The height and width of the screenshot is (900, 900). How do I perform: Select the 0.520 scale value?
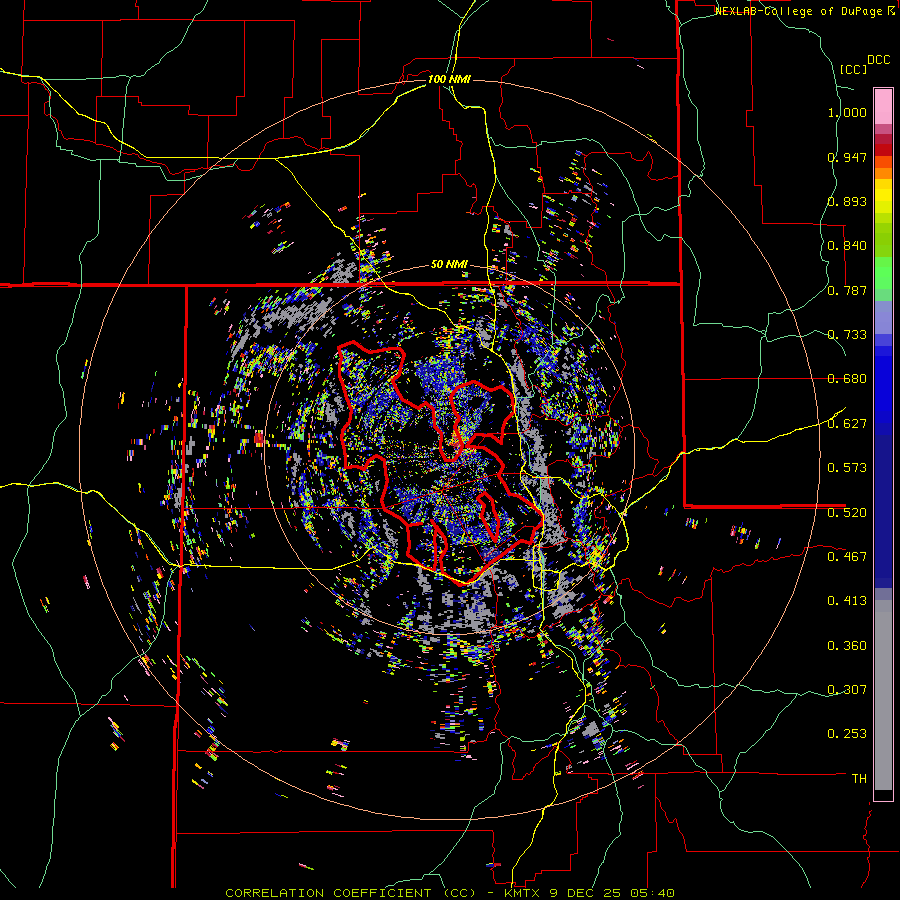pos(847,512)
